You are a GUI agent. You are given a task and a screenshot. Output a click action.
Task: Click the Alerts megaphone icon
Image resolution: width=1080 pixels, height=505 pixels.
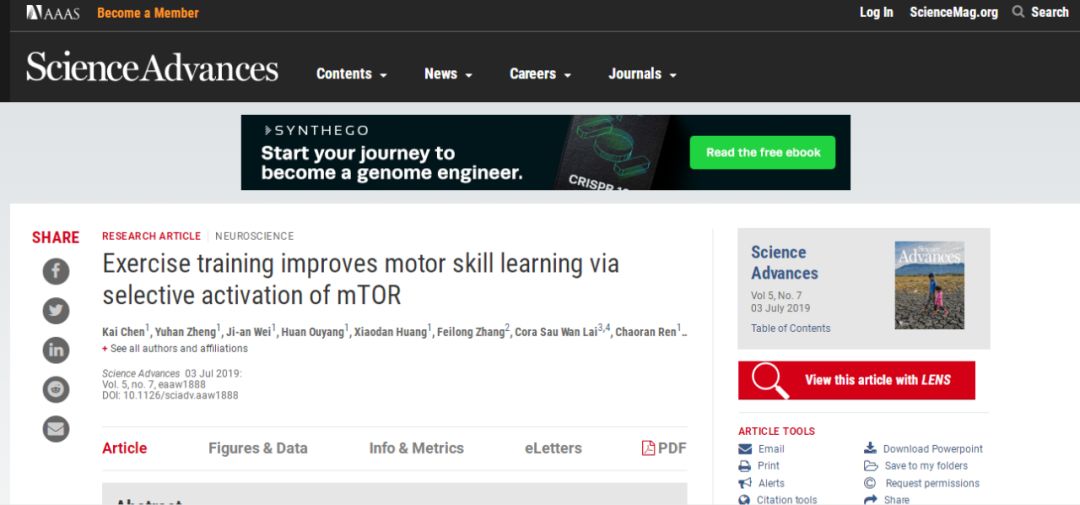[x=745, y=483]
